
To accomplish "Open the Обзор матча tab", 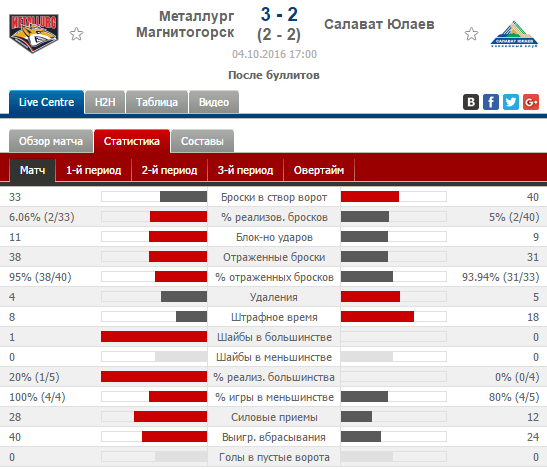I will coord(51,141).
